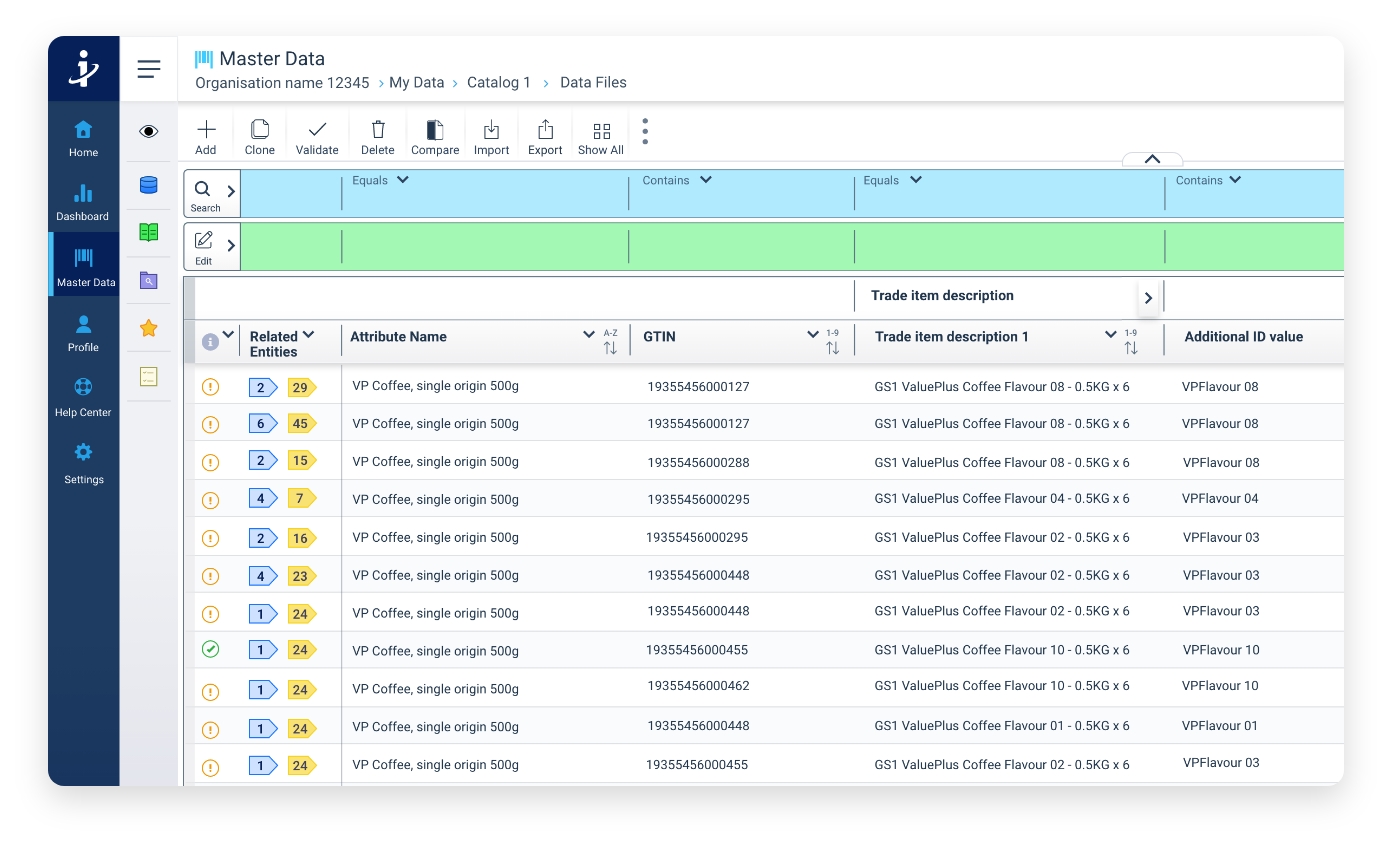Image resolution: width=1392 pixels, height=846 pixels.
Task: Click Show All grid icon
Action: coord(601,138)
